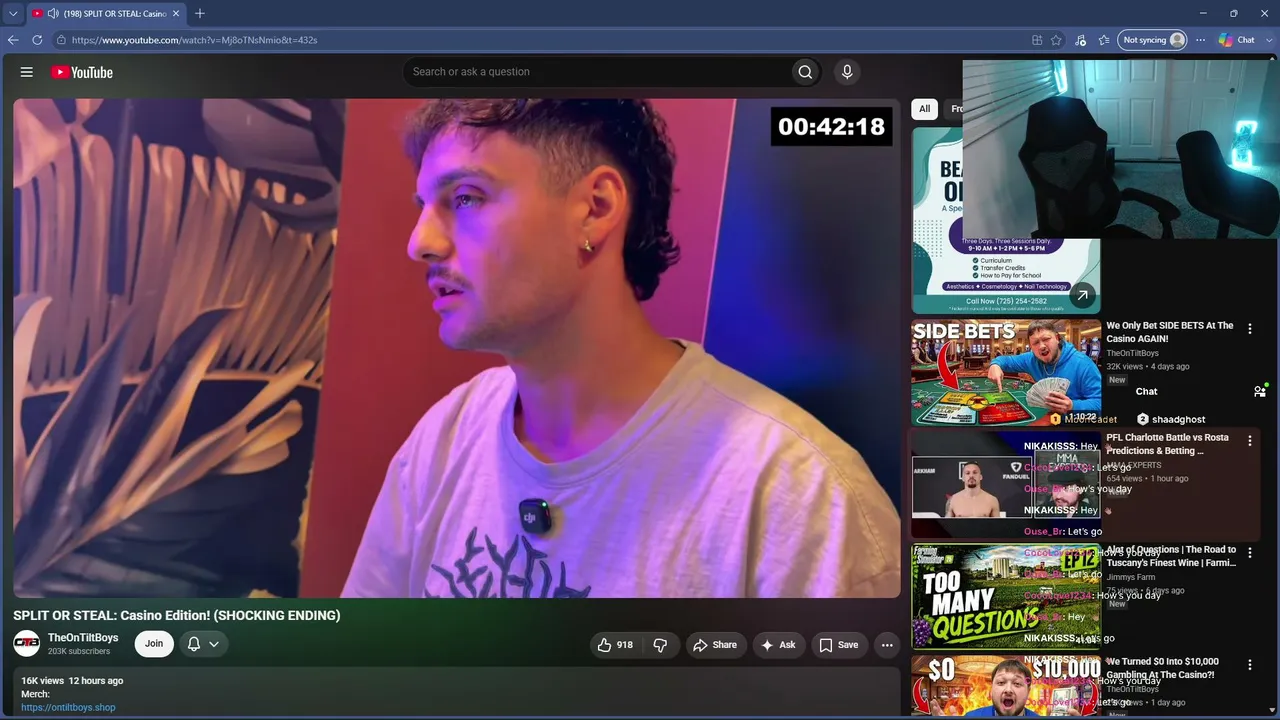
Task: Open the 'TOO MANY QUESTIONS' video thumbnail
Action: click(1006, 596)
